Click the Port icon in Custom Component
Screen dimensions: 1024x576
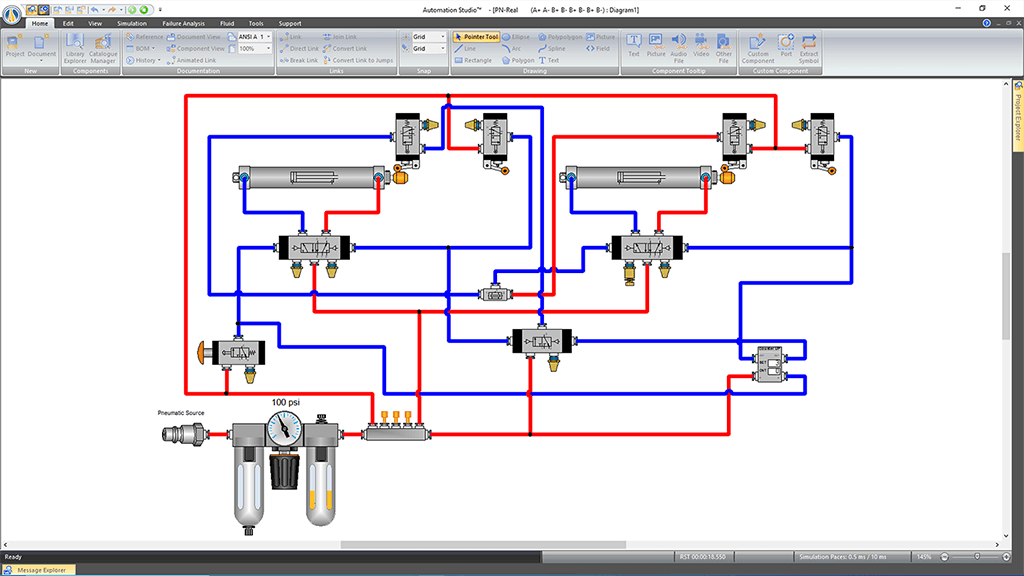coord(786,46)
